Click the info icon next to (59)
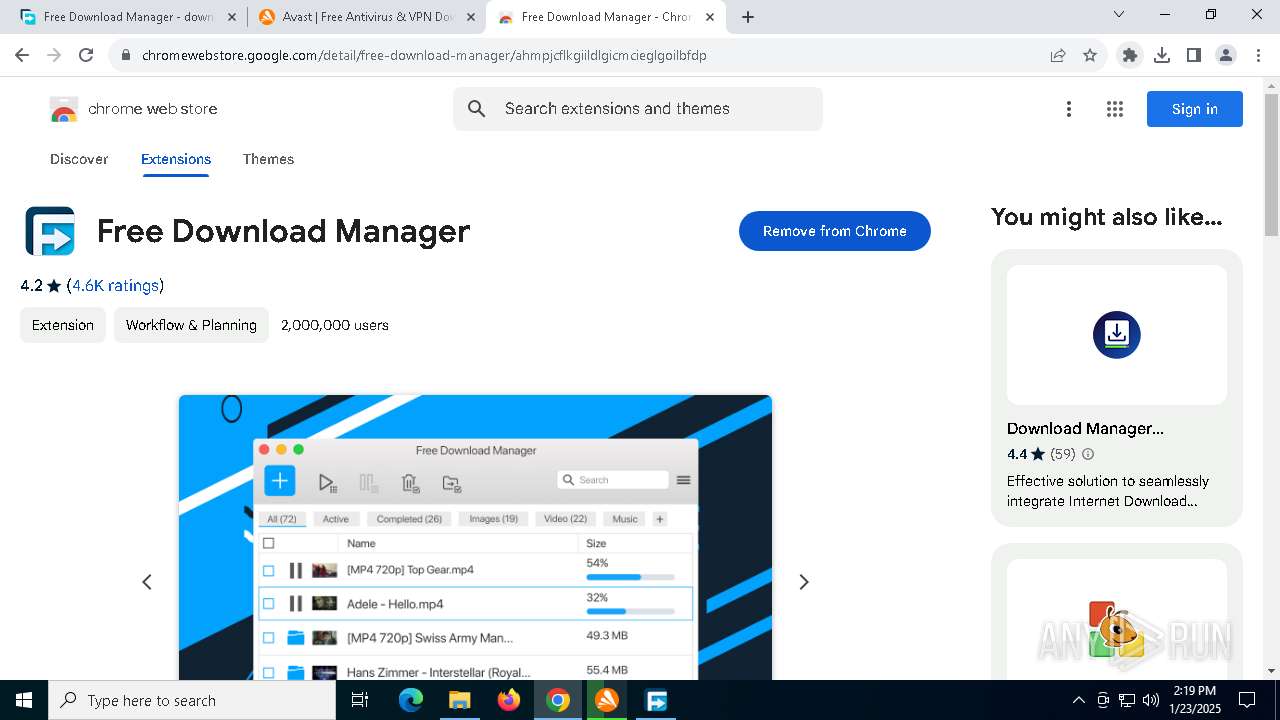The width and height of the screenshot is (1280, 720). point(1088,454)
